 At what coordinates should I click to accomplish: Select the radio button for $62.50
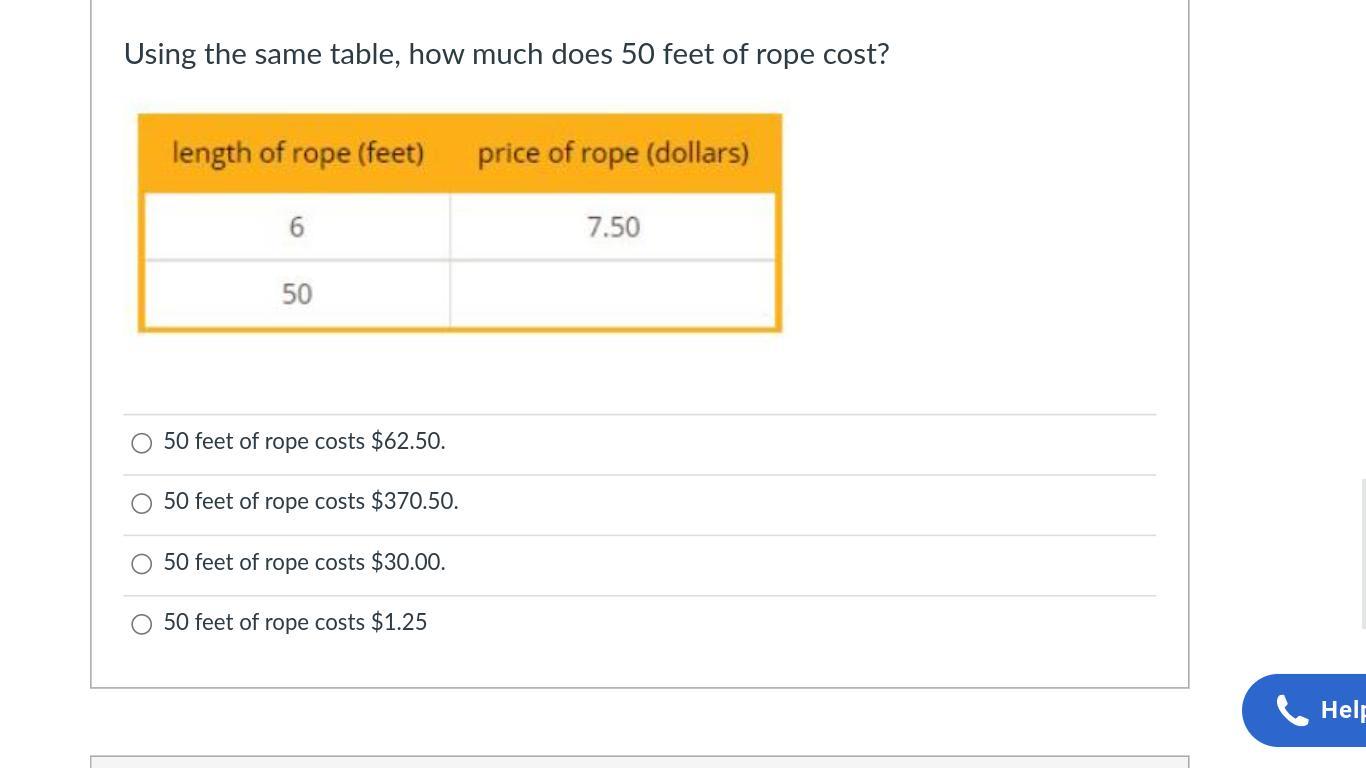pyautogui.click(x=142, y=443)
